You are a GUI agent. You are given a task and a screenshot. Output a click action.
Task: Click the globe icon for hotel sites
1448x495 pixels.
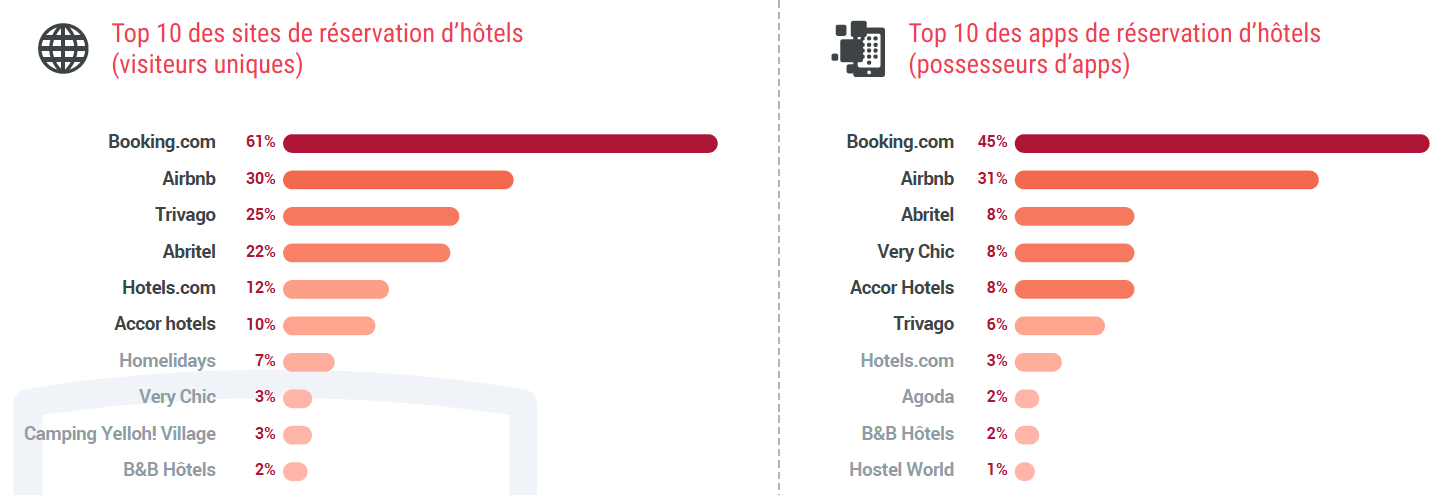click(x=64, y=48)
